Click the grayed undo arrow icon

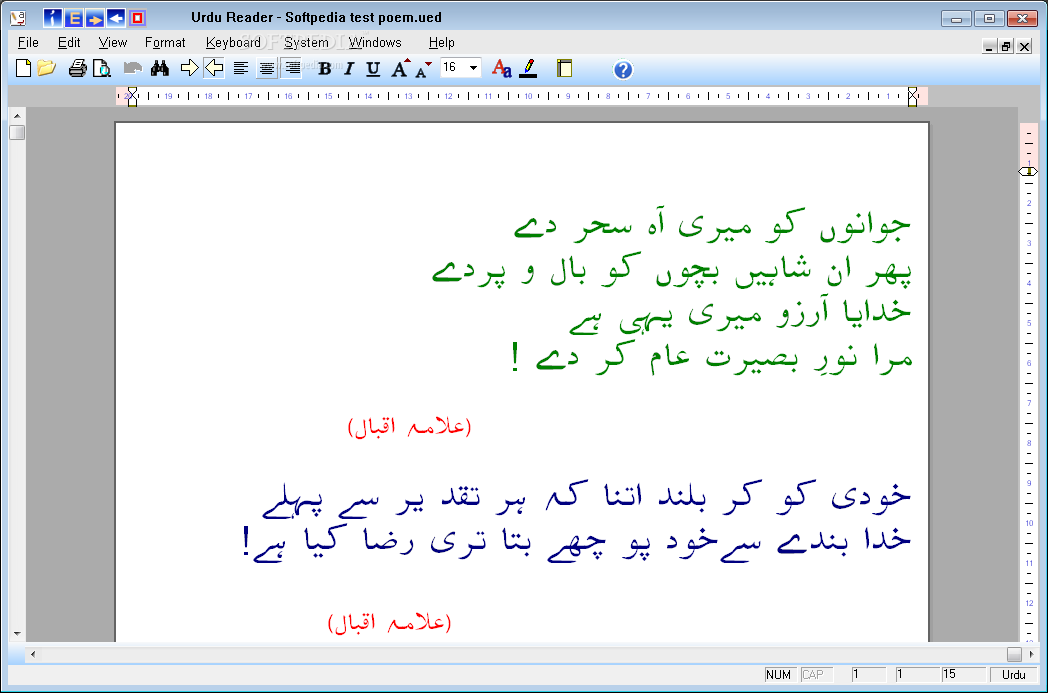133,68
